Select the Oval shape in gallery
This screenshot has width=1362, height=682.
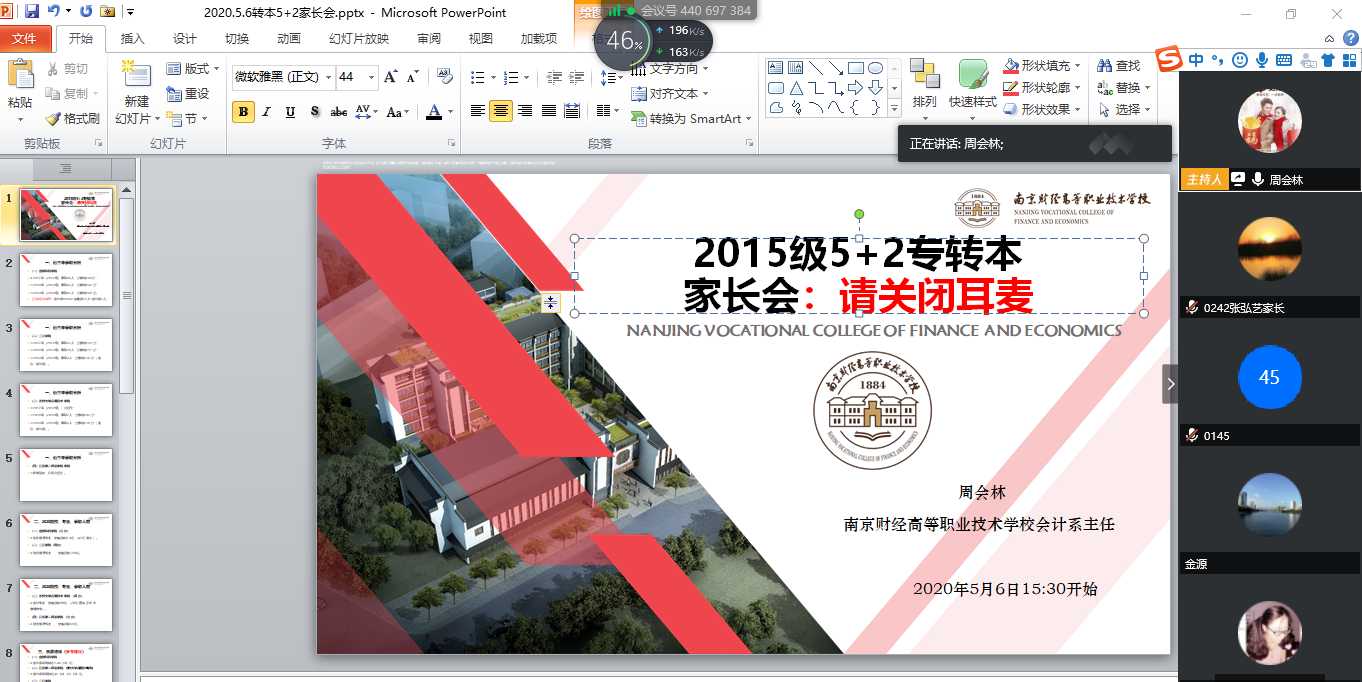[875, 68]
